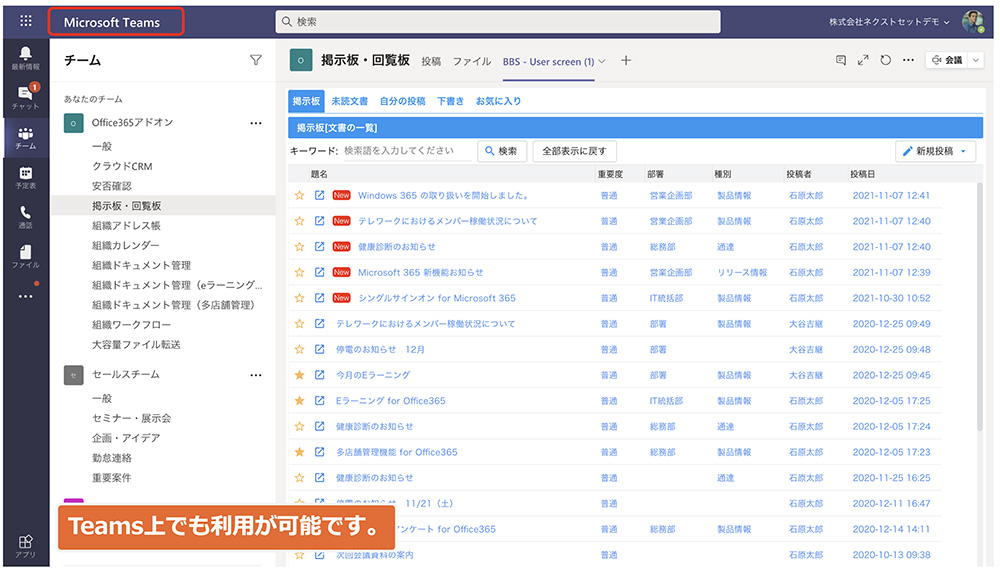This screenshot has width=1000, height=574.
Task: Expand BBS - User screen tab dropdown
Action: pyautogui.click(x=601, y=61)
